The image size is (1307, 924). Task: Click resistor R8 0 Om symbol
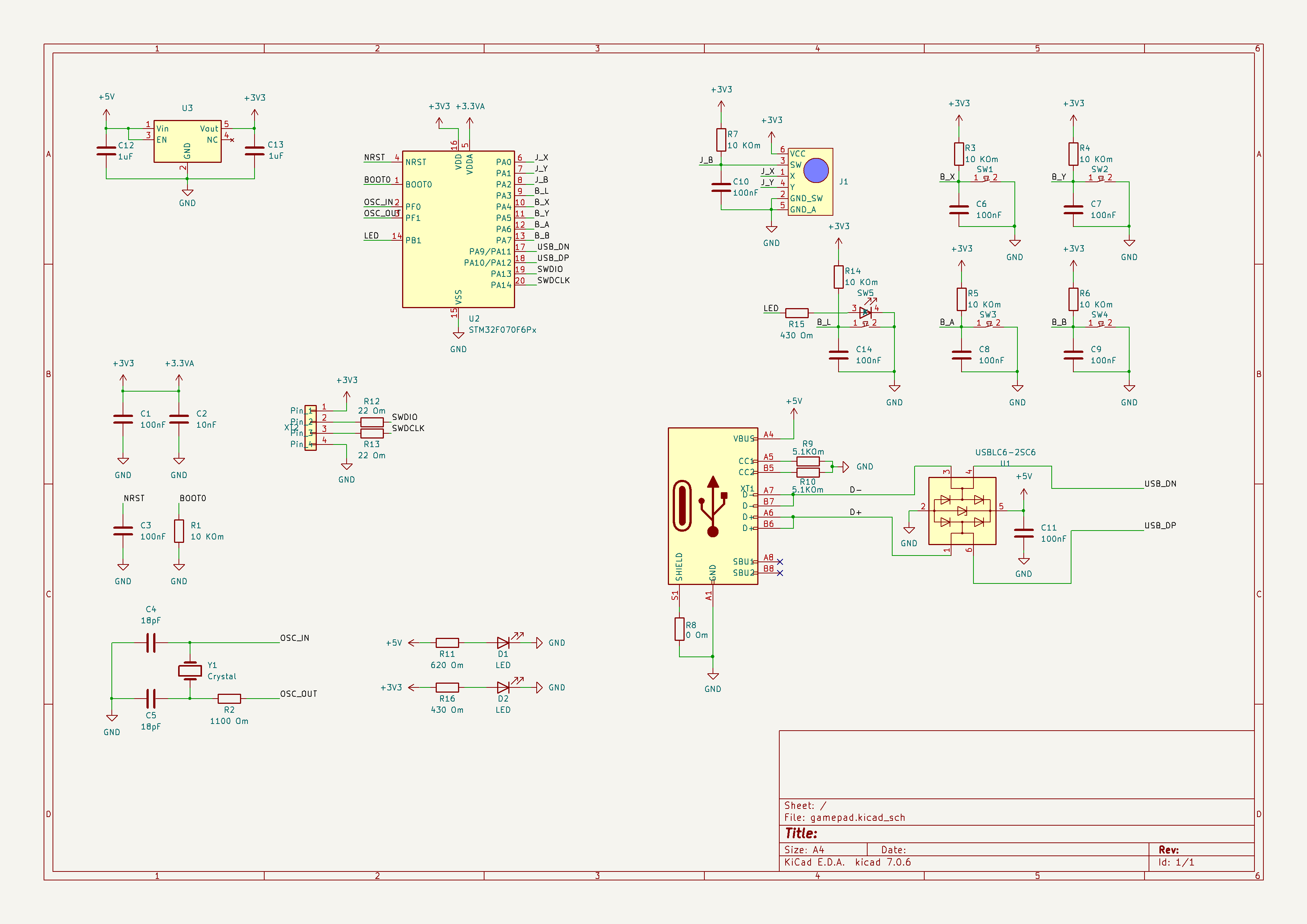(679, 629)
